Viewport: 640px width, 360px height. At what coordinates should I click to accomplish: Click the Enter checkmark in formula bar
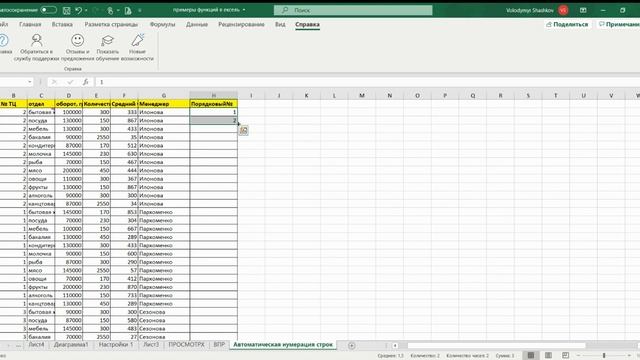[x=70, y=82]
